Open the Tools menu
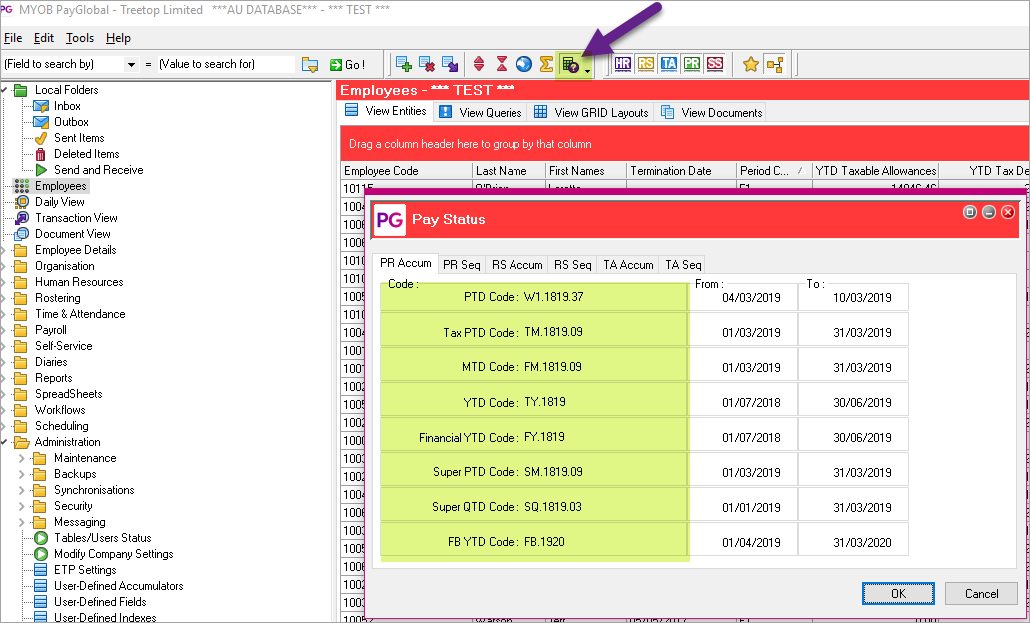 80,38
